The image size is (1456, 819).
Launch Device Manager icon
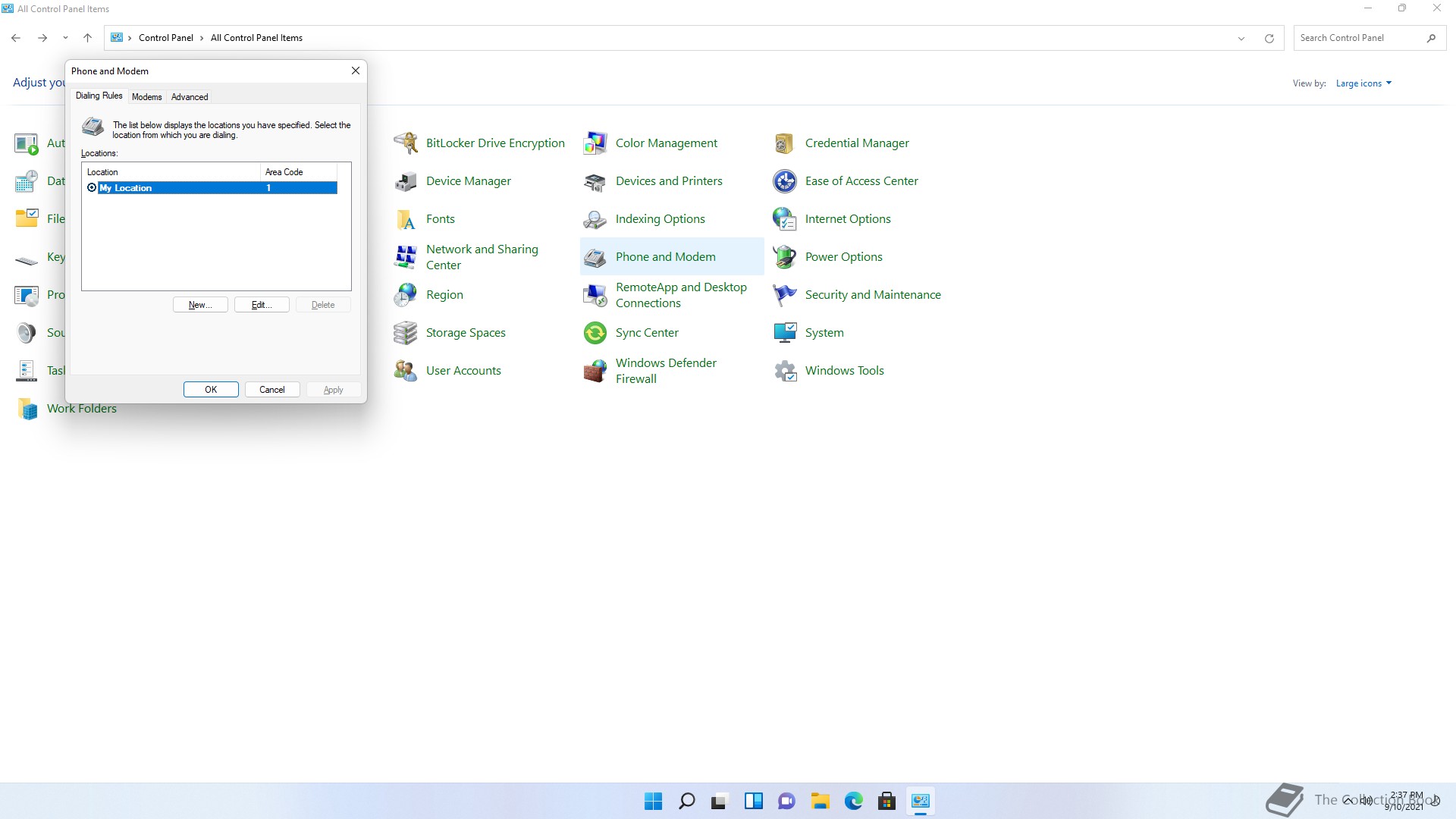pyautogui.click(x=406, y=180)
